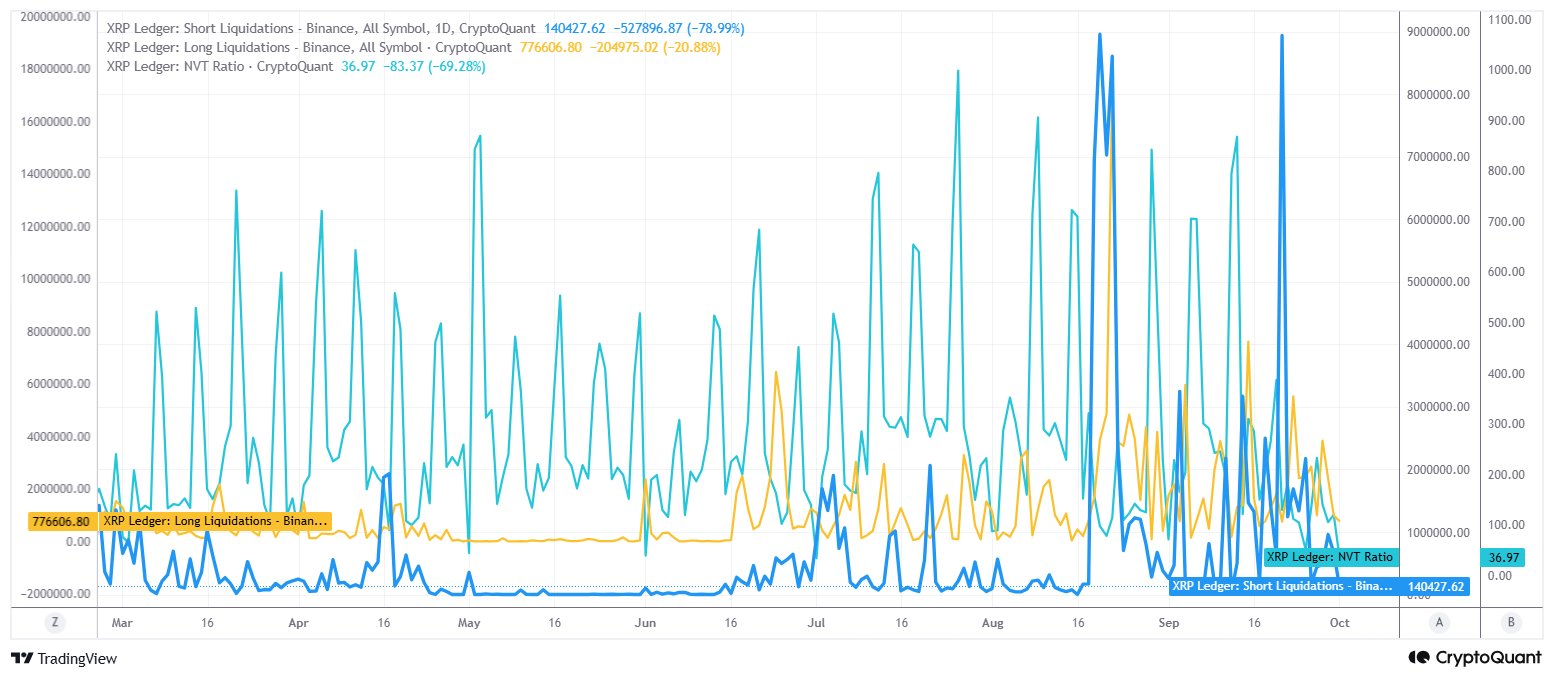This screenshot has height=678, width=1554.
Task: Click the B button below the axes
Action: (1511, 622)
